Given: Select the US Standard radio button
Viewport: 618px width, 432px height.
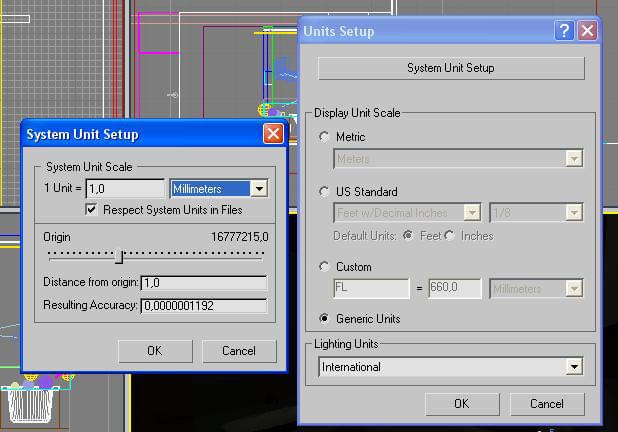Looking at the screenshot, I should (324, 192).
